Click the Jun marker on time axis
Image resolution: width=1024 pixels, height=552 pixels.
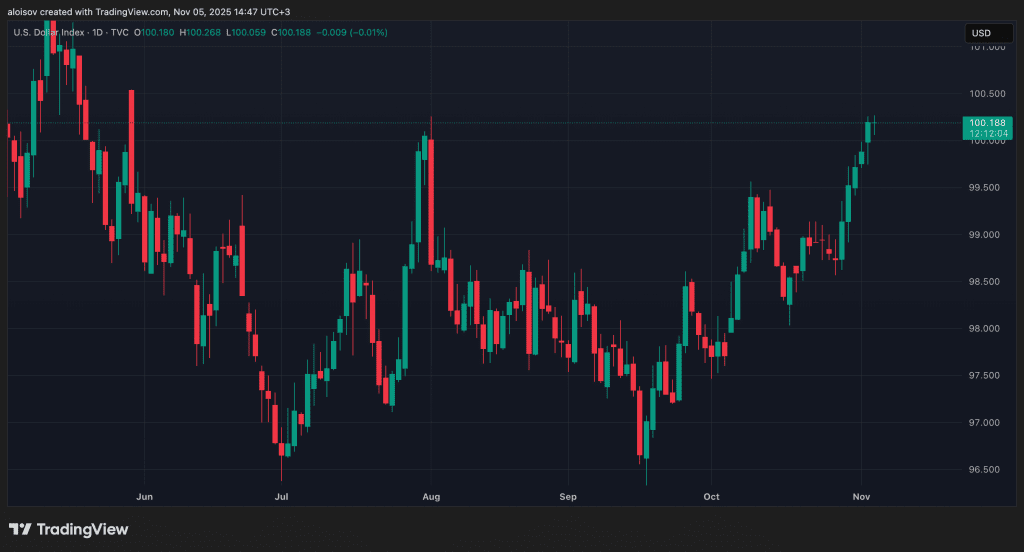[x=144, y=496]
